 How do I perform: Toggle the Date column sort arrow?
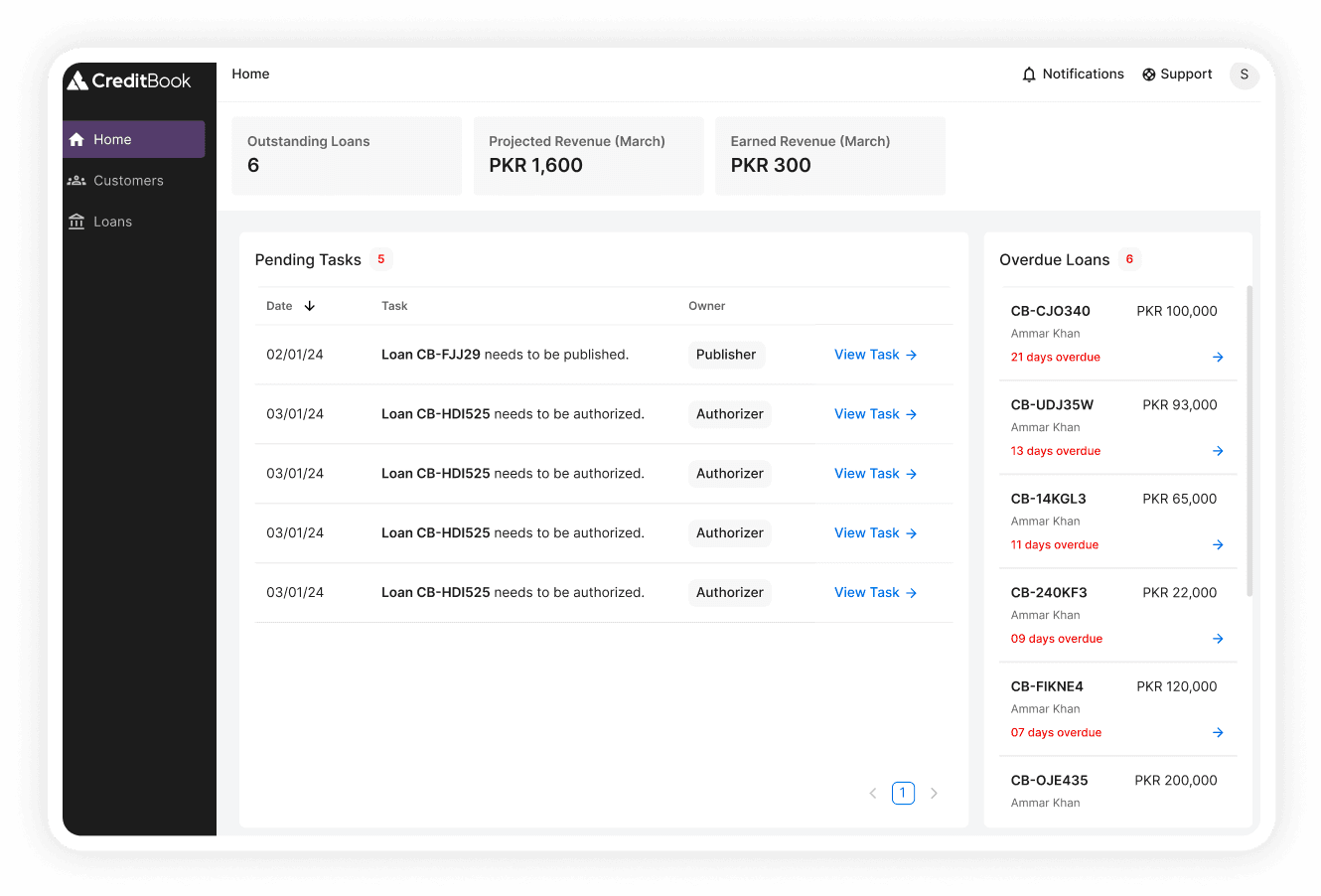[310, 306]
